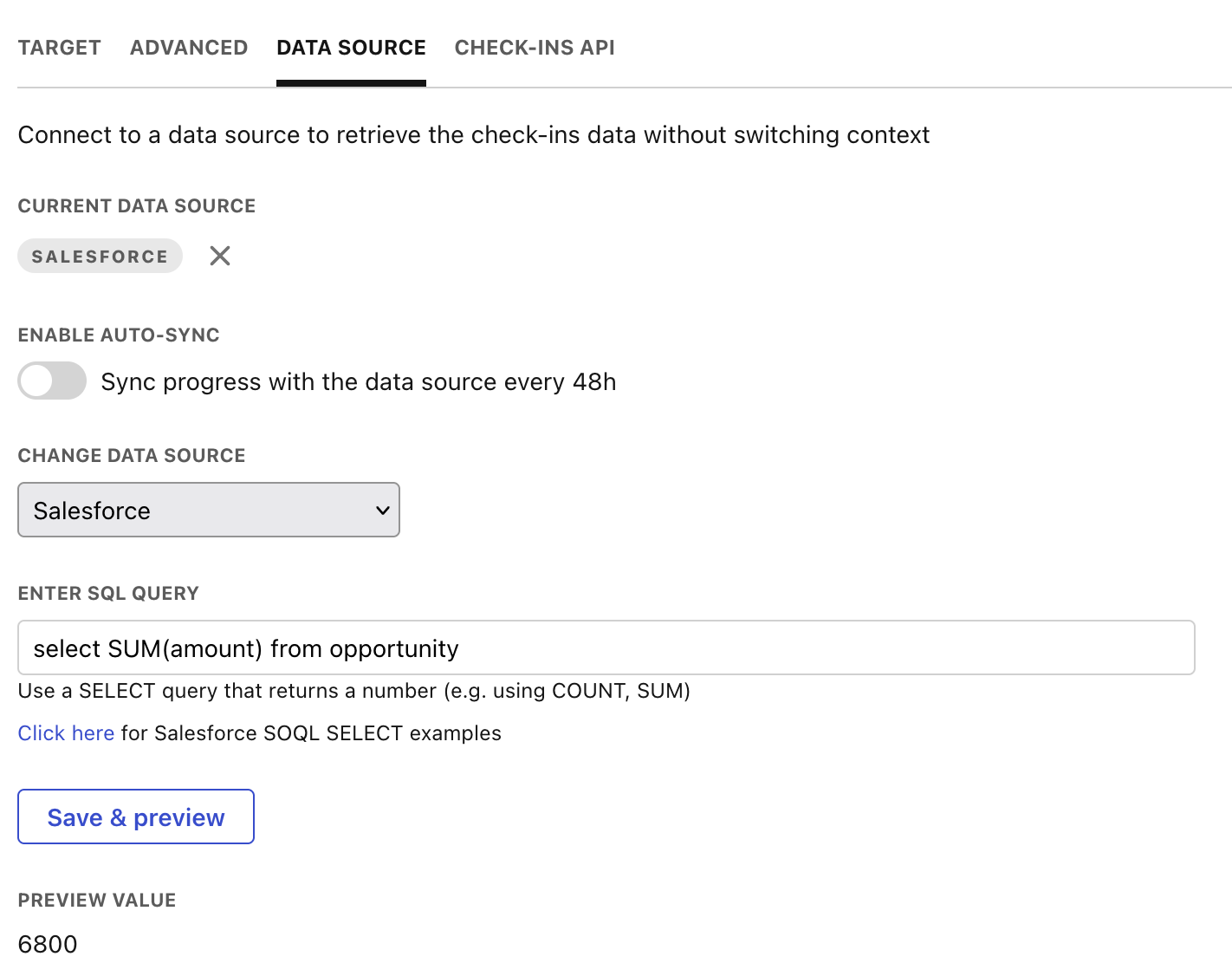Click the SALESFORCE data source badge

pyautogui.click(x=100, y=257)
